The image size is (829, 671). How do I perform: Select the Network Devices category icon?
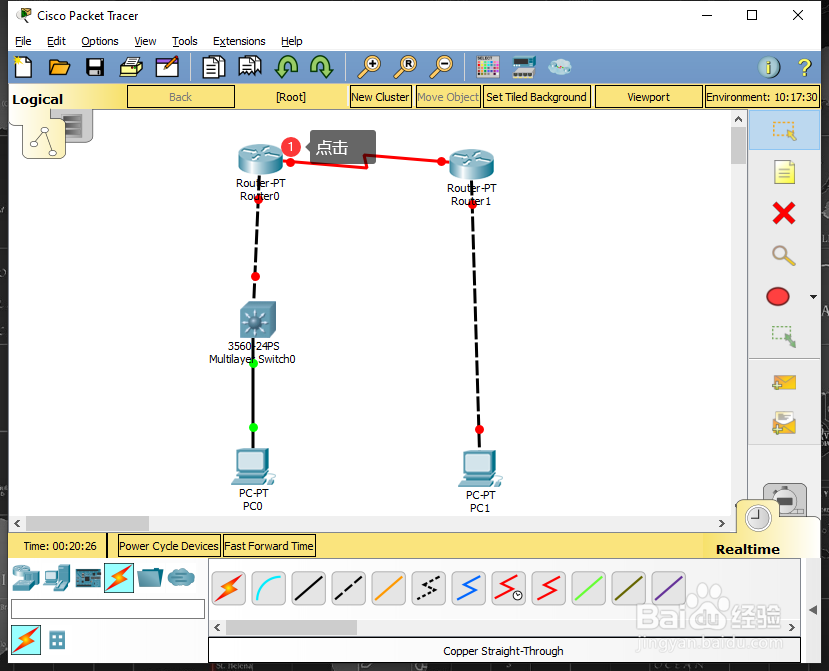(x=25, y=578)
